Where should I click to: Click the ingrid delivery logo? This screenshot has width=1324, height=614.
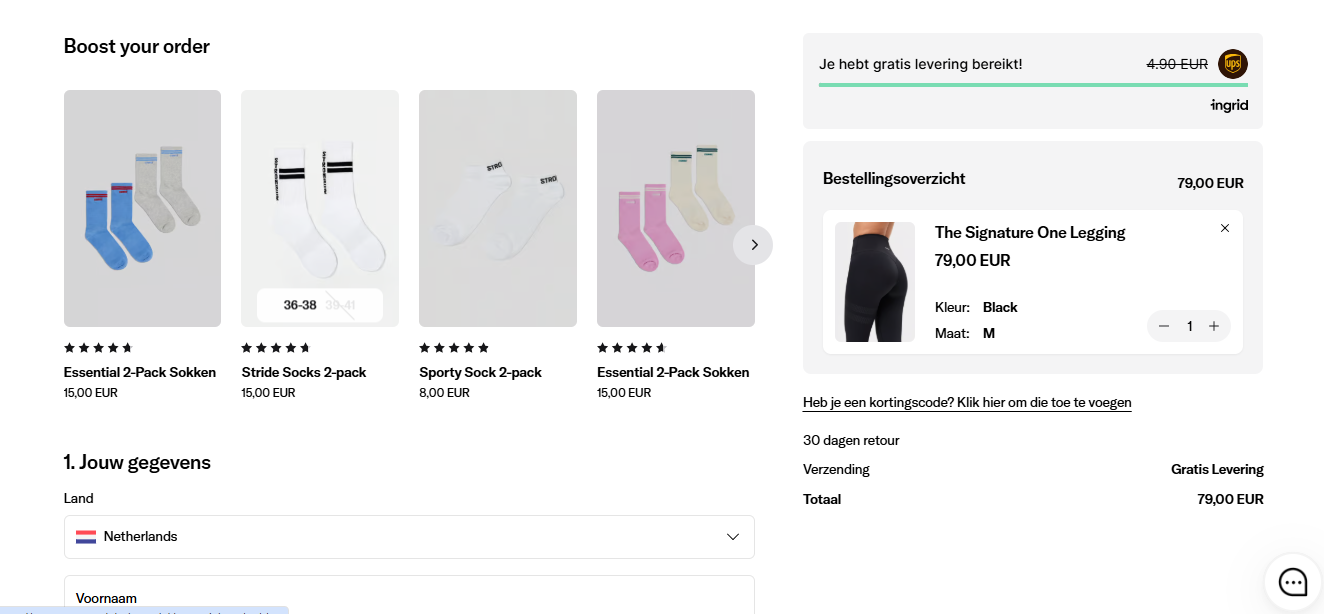point(1229,105)
